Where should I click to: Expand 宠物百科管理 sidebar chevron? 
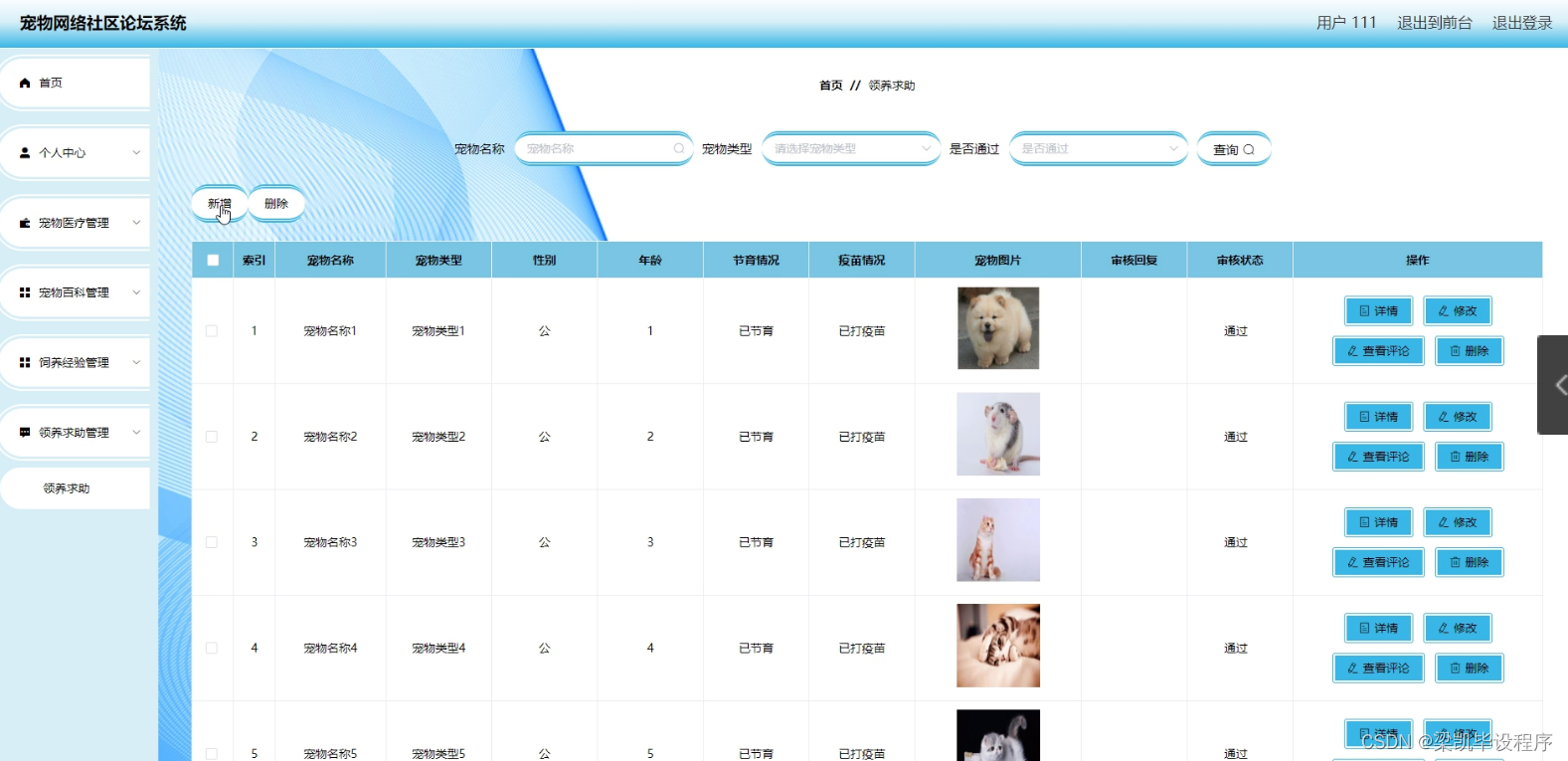[136, 292]
